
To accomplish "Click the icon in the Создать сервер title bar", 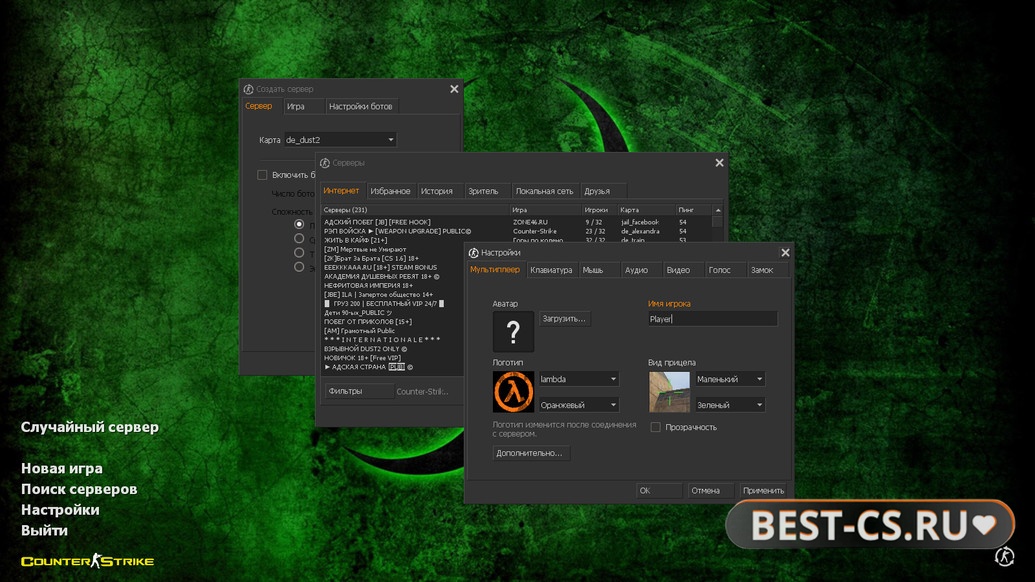I will click(x=248, y=89).
